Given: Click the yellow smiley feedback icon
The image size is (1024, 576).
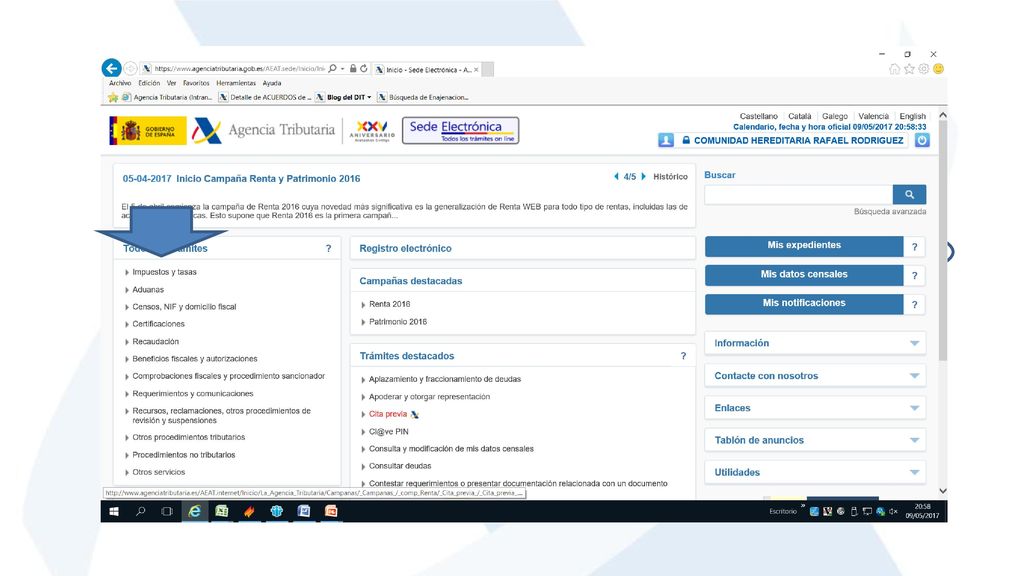Looking at the screenshot, I should (x=938, y=69).
